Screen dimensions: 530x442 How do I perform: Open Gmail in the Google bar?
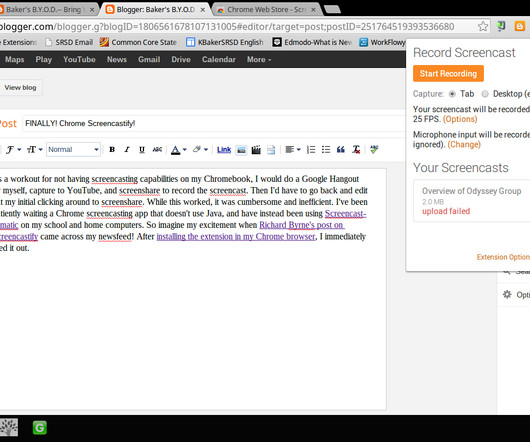(149, 59)
